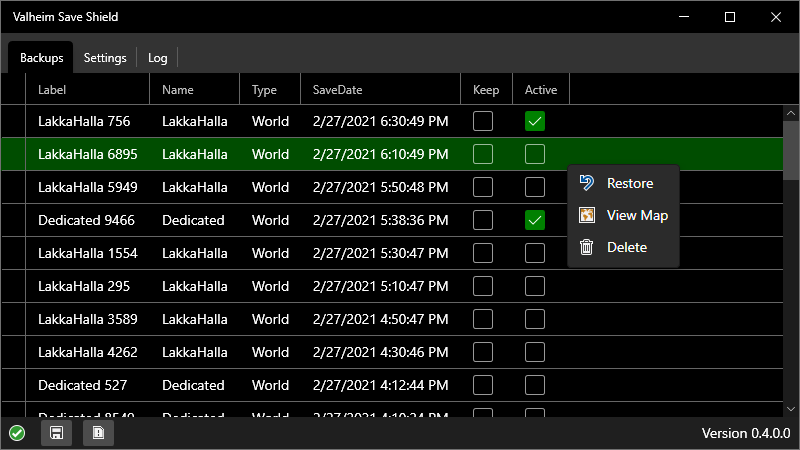Sort by the SaveDate column header
Screen dimensions: 800x450
click(381, 90)
